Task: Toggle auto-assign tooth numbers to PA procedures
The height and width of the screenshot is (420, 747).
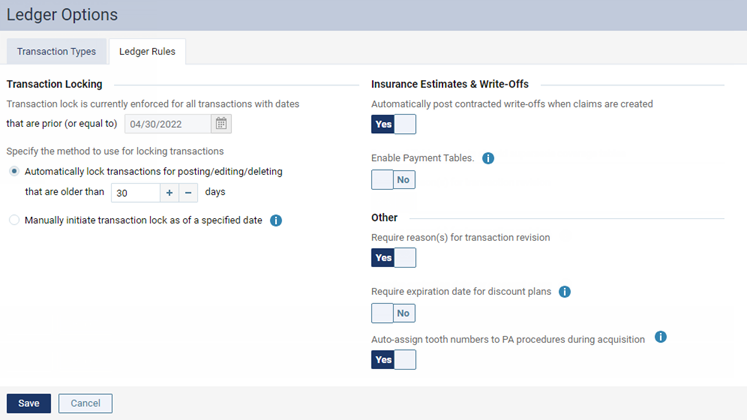Action: tap(393, 360)
